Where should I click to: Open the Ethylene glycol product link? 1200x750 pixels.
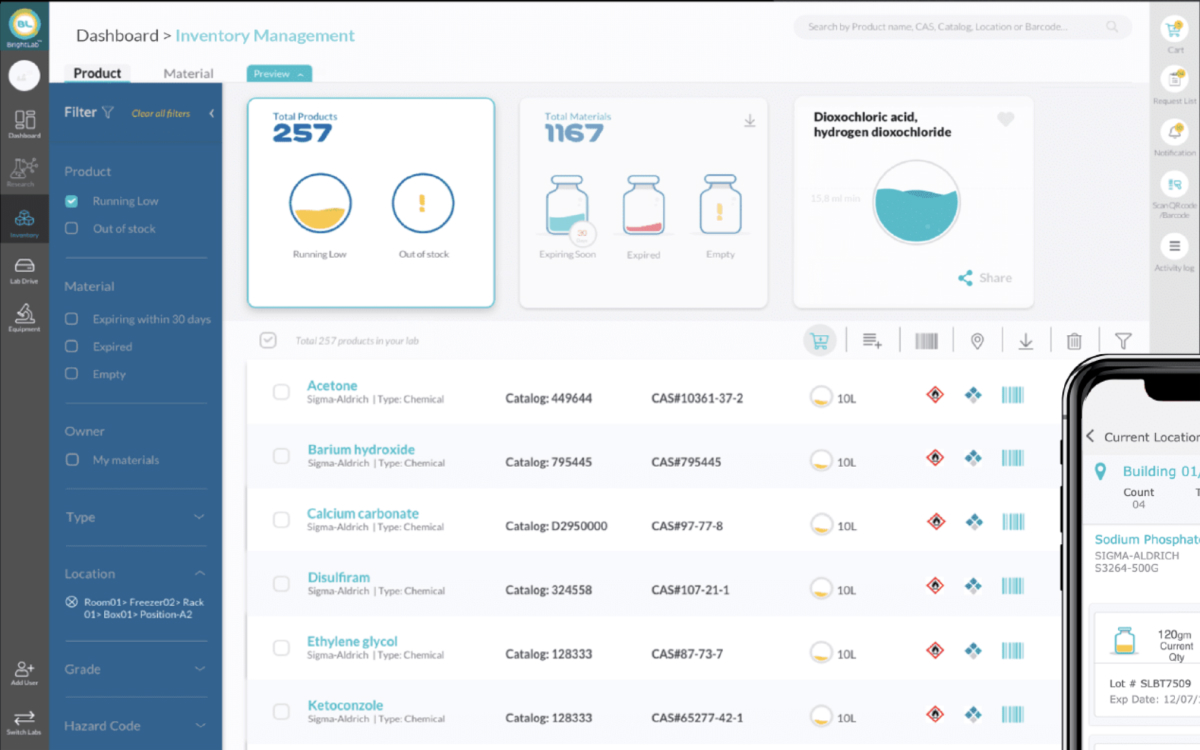point(352,641)
